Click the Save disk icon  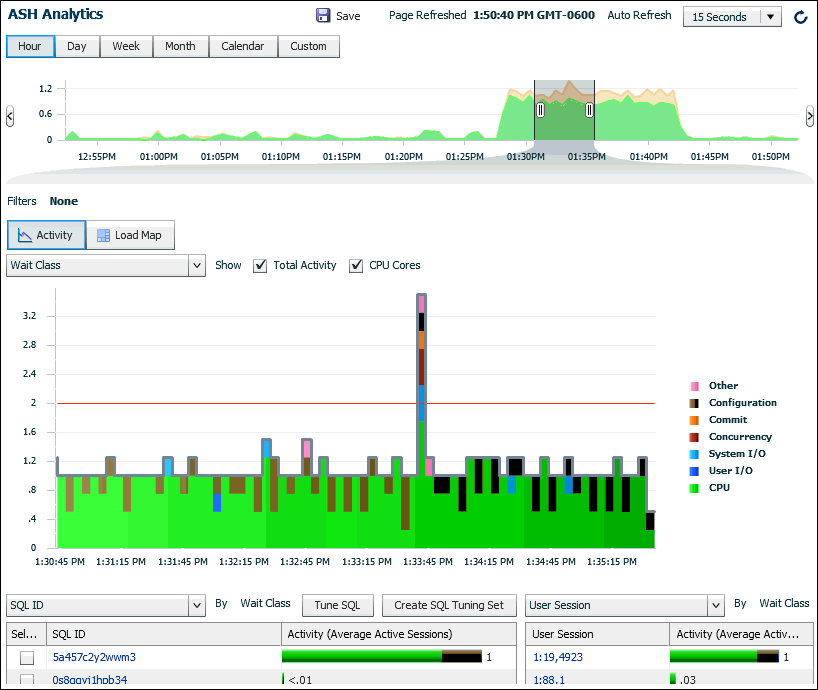(323, 16)
